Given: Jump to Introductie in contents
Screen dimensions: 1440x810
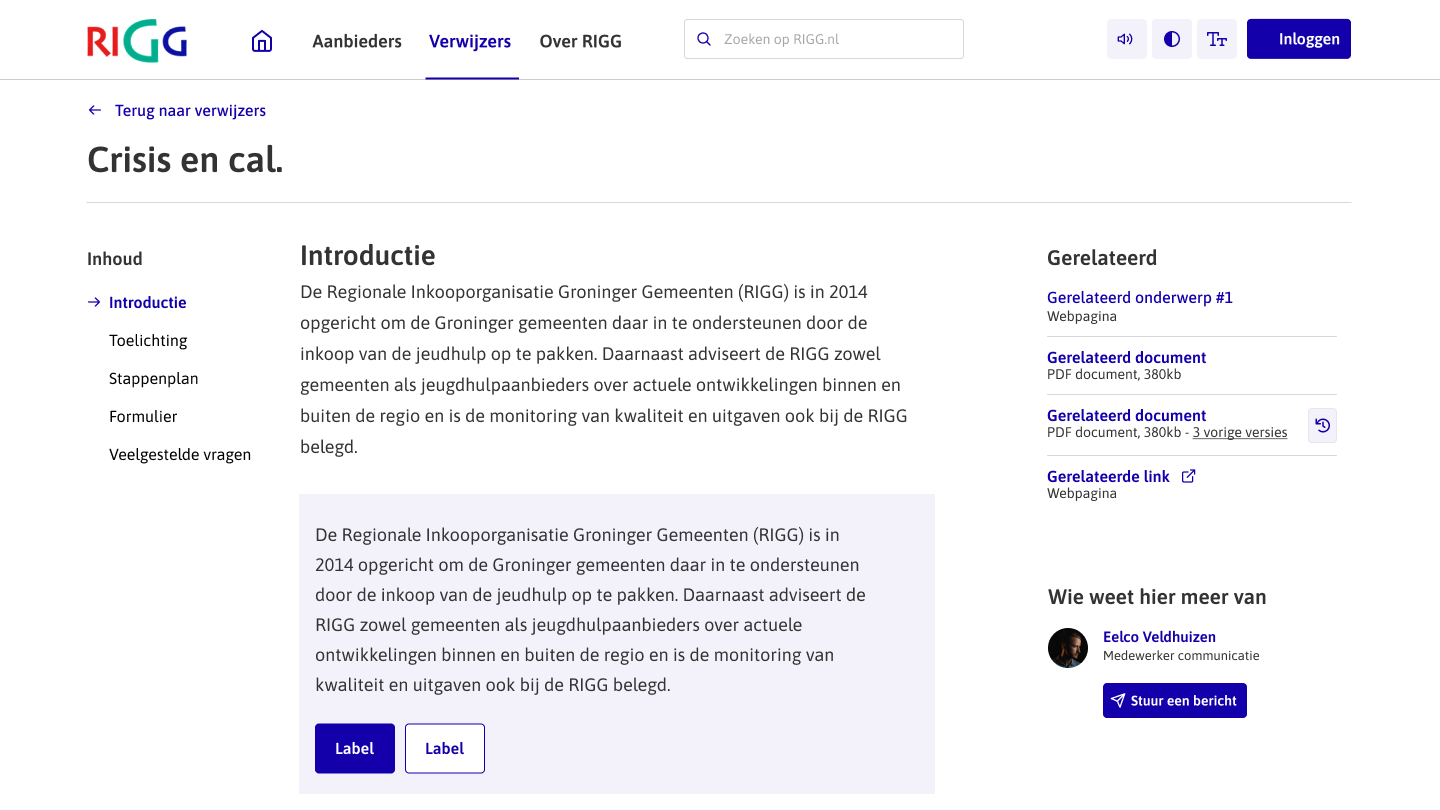Looking at the screenshot, I should coord(148,302).
